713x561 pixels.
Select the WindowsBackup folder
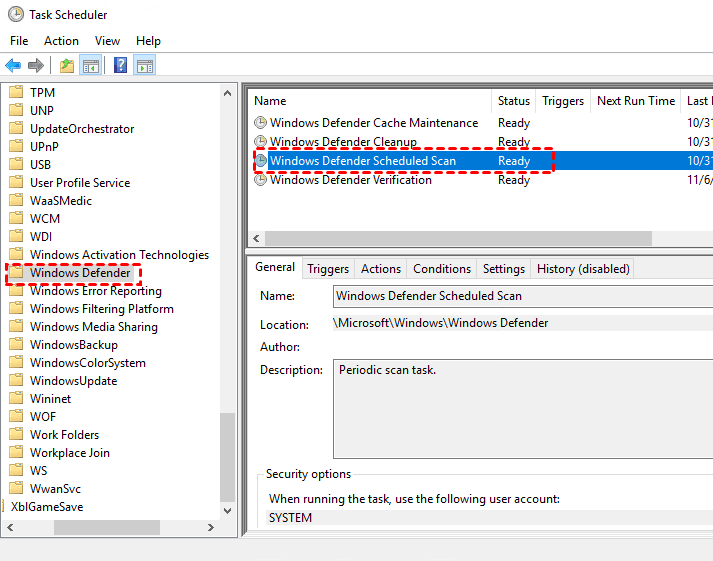click(x=74, y=345)
